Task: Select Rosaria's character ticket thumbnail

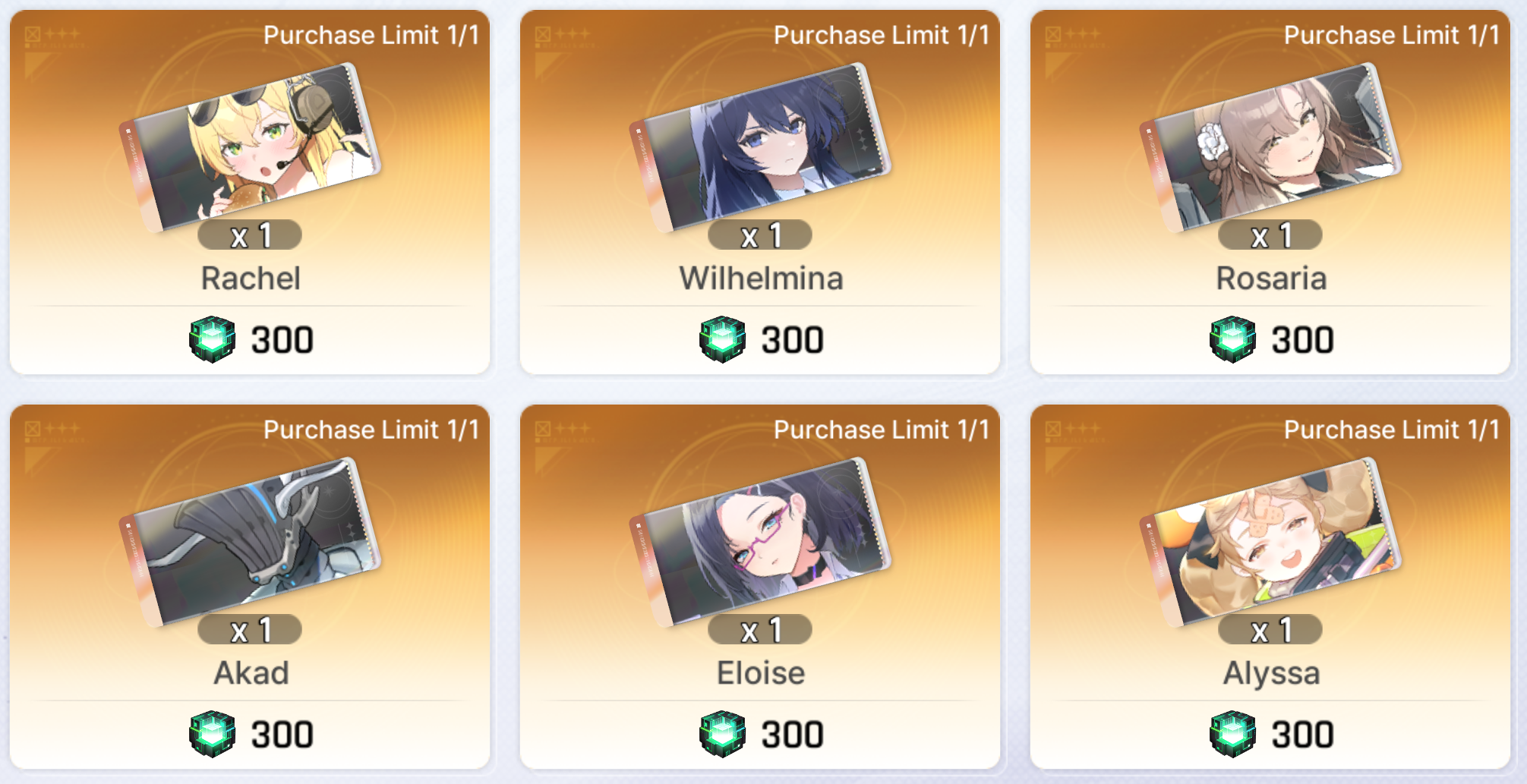Action: coord(1270,148)
